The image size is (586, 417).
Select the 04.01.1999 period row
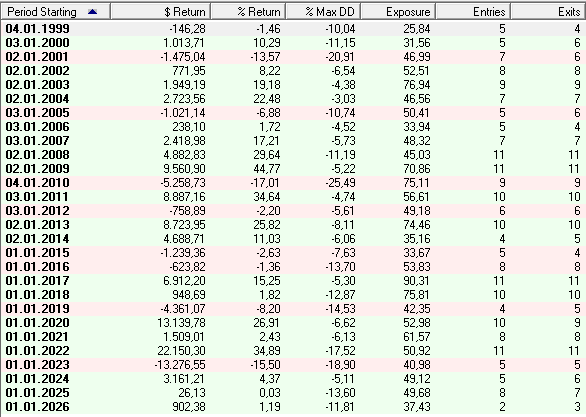293,29
